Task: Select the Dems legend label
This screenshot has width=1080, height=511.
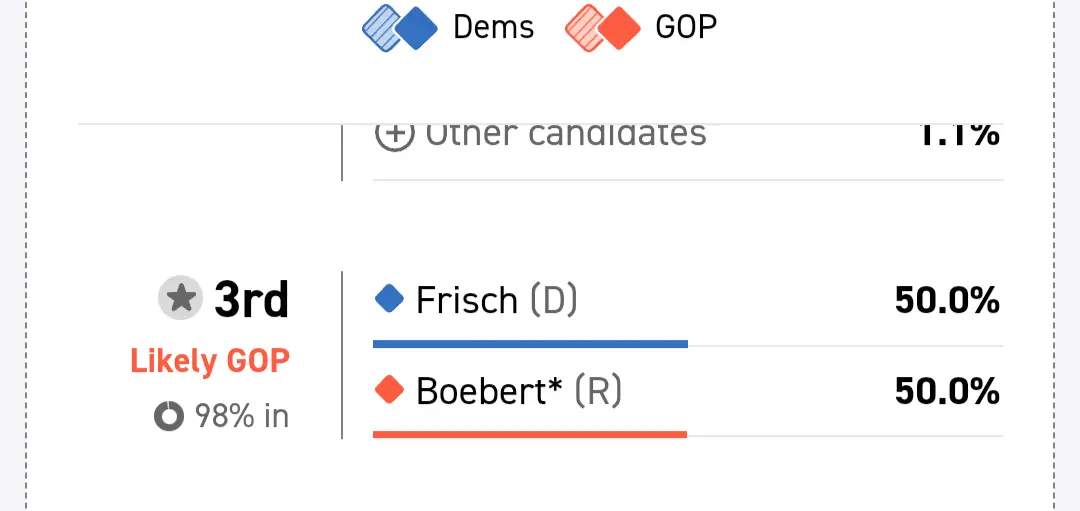Action: 493,28
